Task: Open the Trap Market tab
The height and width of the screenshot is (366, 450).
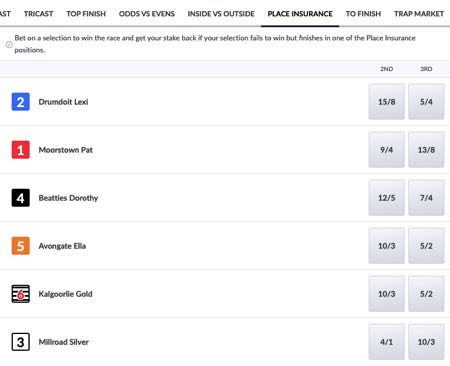Action: [x=419, y=14]
